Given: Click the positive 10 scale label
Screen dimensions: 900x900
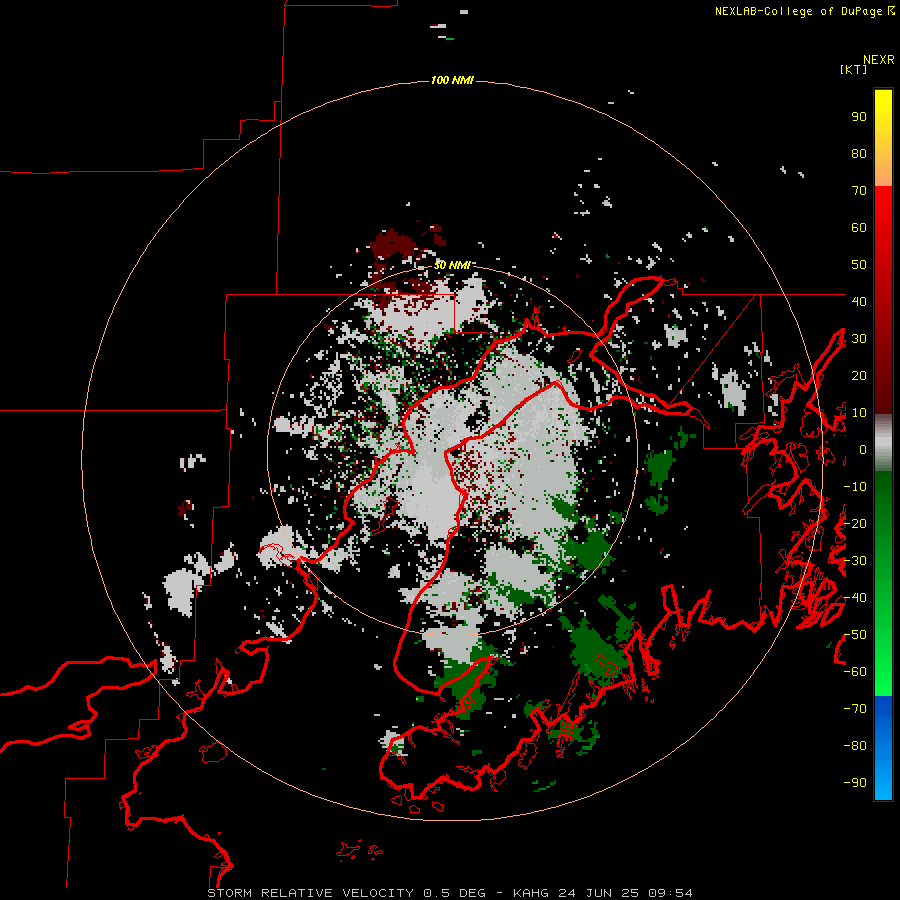Looking at the screenshot, I should point(859,413).
